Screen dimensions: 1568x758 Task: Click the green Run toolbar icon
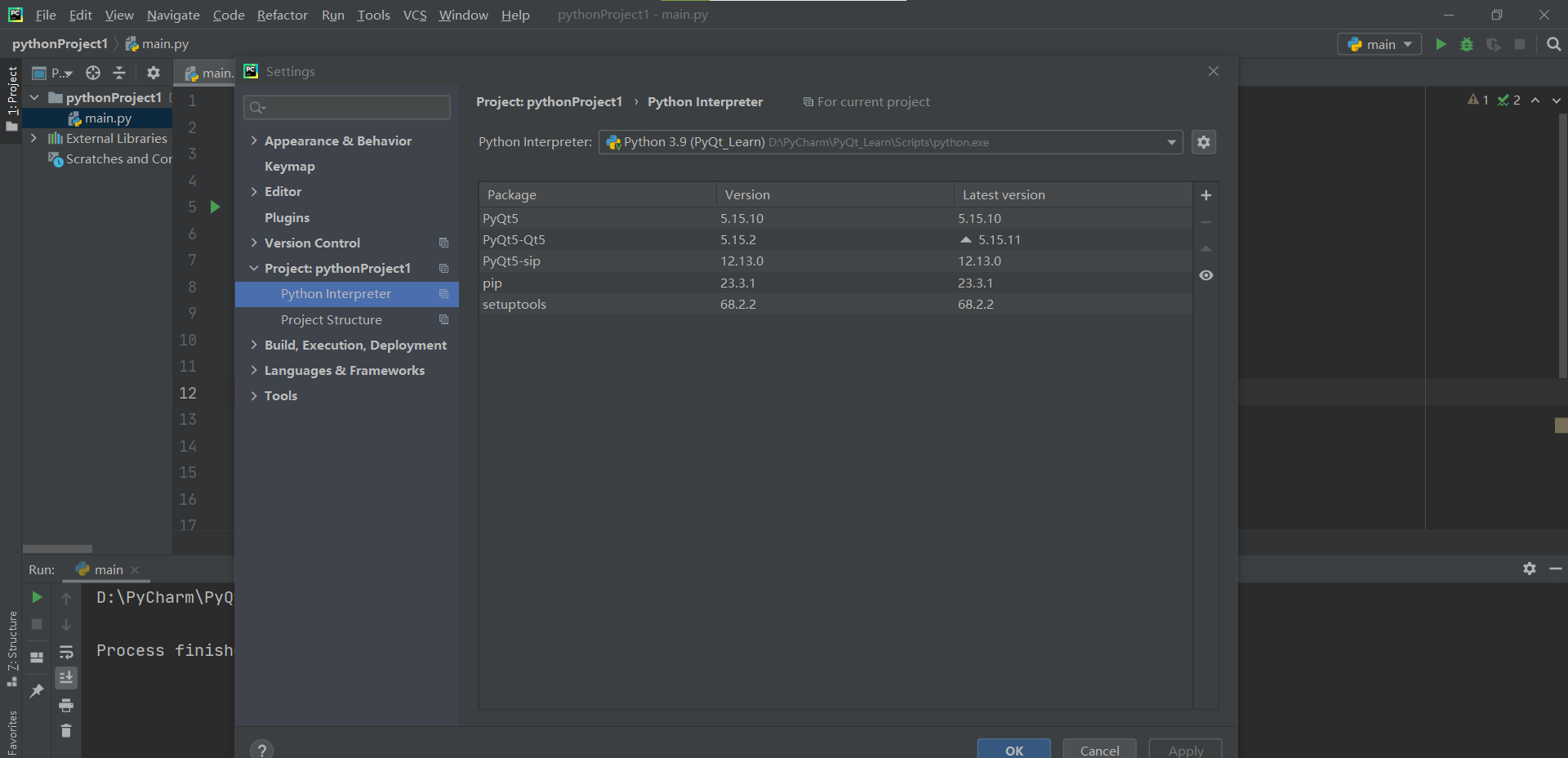pyautogui.click(x=1441, y=44)
